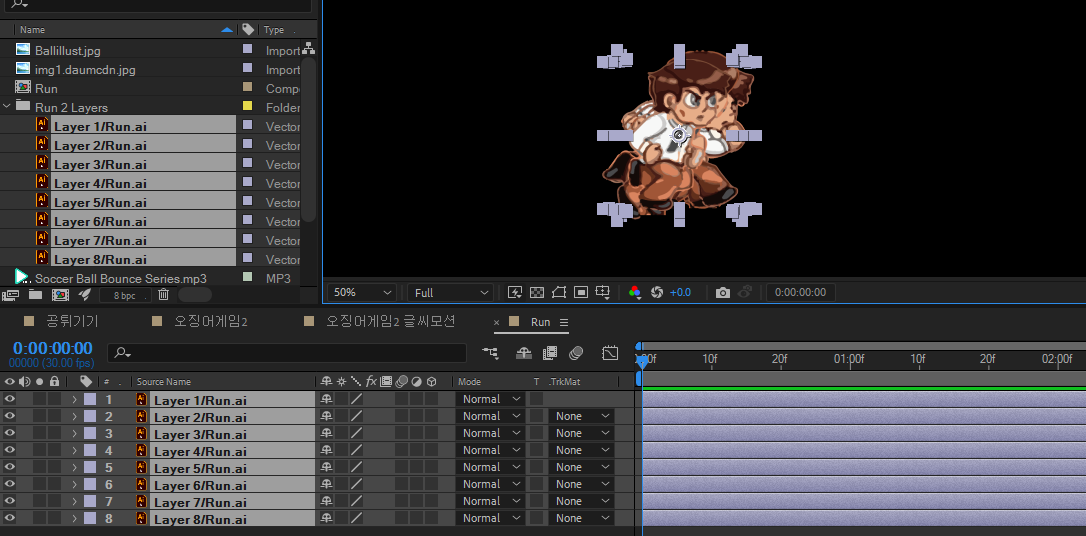Viewport: 1086px width, 536px height.
Task: Click the label tag header in Project panel
Action: pyautogui.click(x=247, y=30)
